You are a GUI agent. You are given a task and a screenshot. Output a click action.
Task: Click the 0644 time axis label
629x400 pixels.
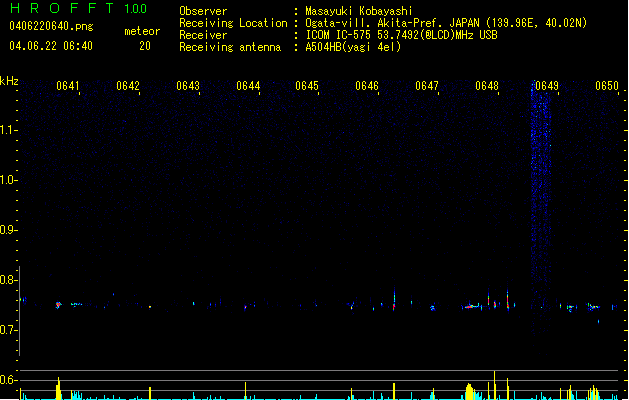point(248,86)
